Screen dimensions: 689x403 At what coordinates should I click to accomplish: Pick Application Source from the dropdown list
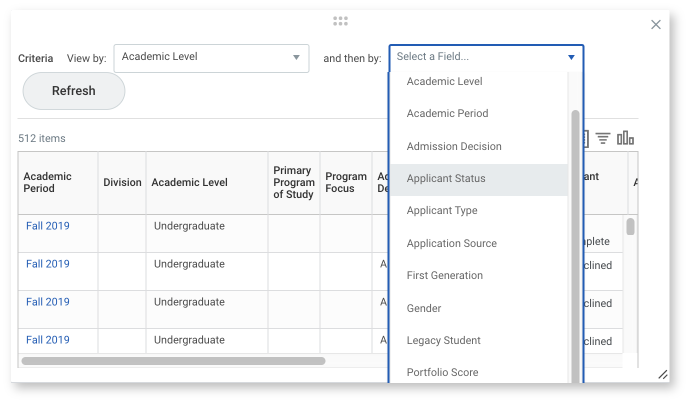coord(479,243)
